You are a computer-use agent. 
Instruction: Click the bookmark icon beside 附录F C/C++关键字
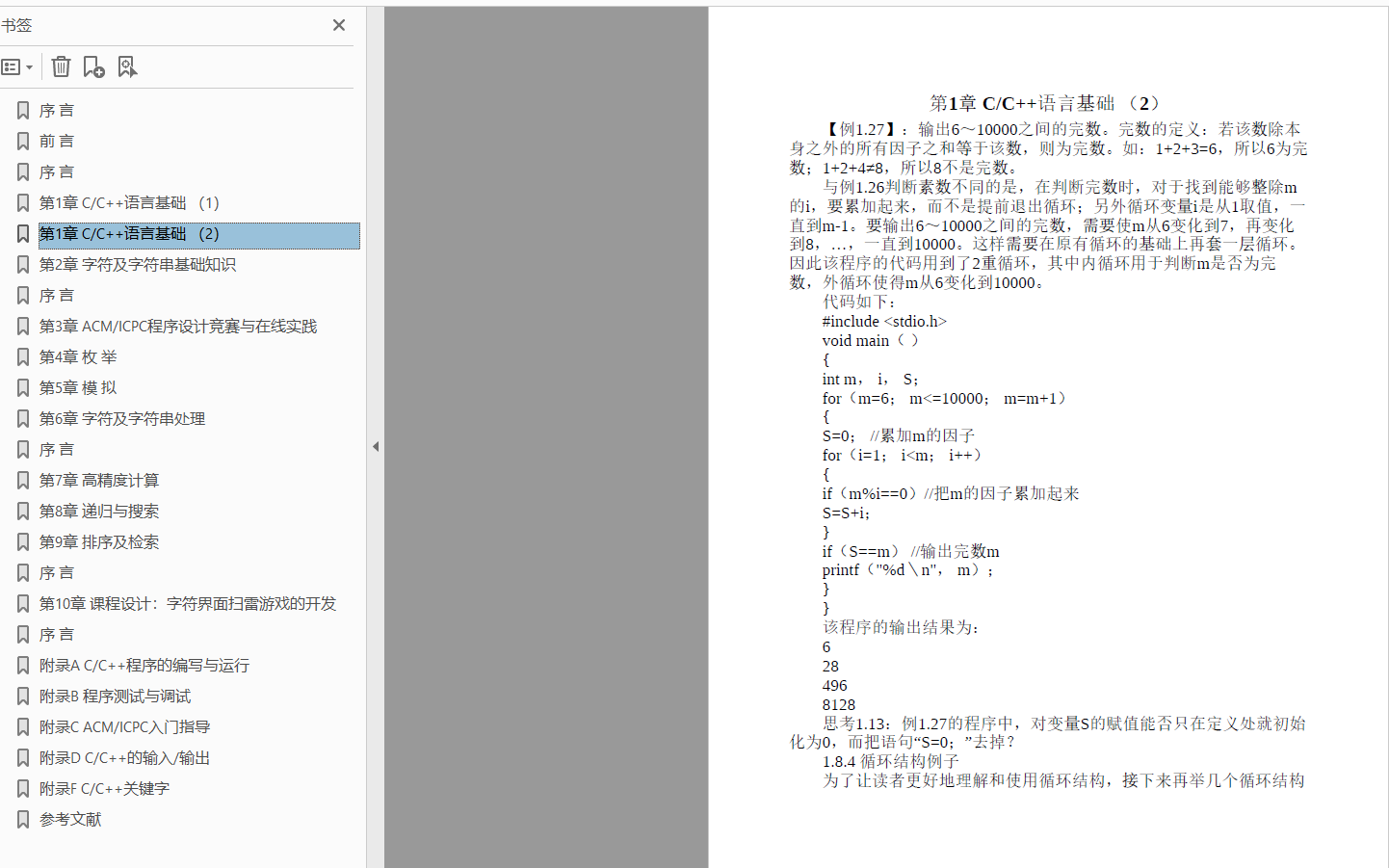(22, 788)
